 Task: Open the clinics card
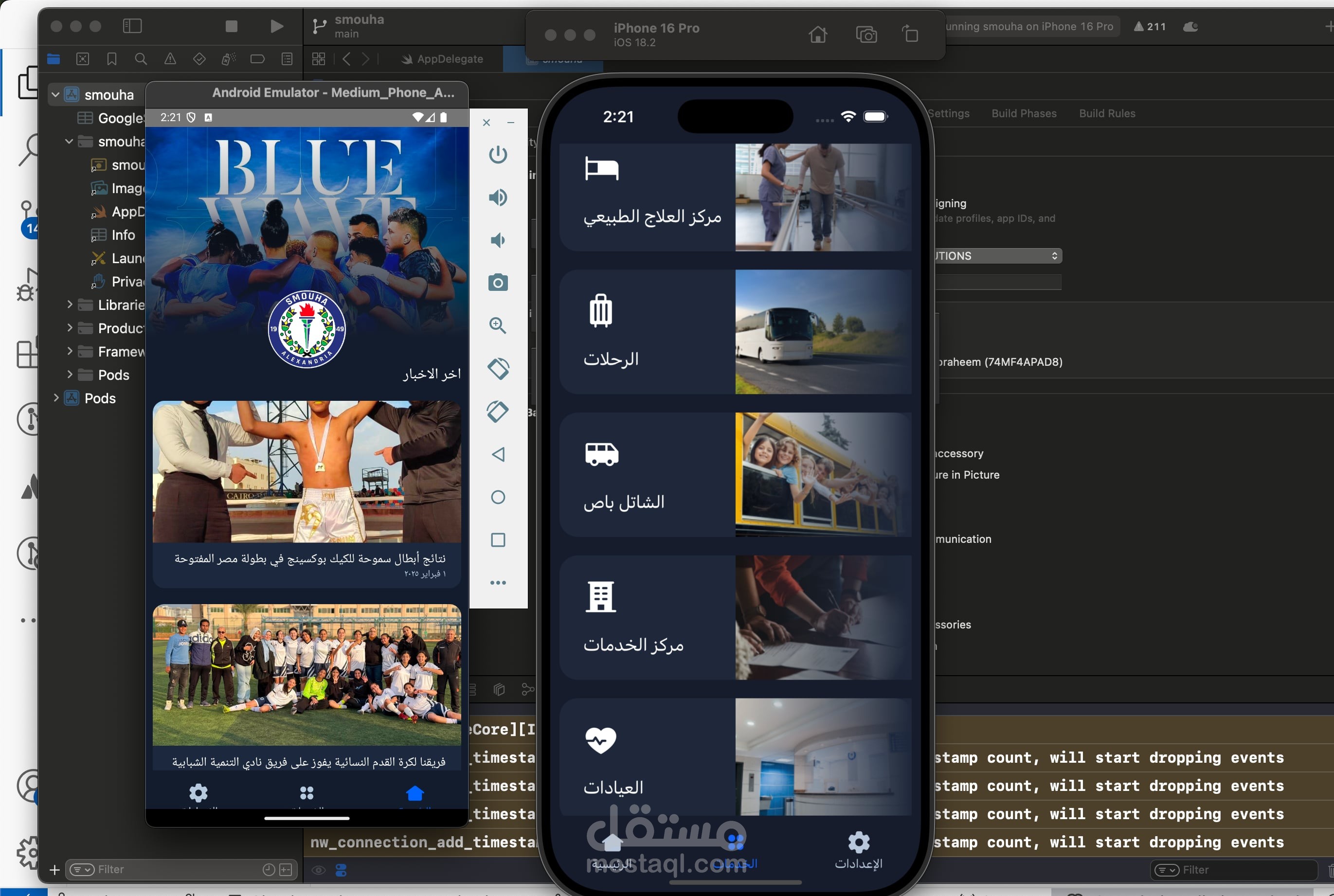(735, 757)
